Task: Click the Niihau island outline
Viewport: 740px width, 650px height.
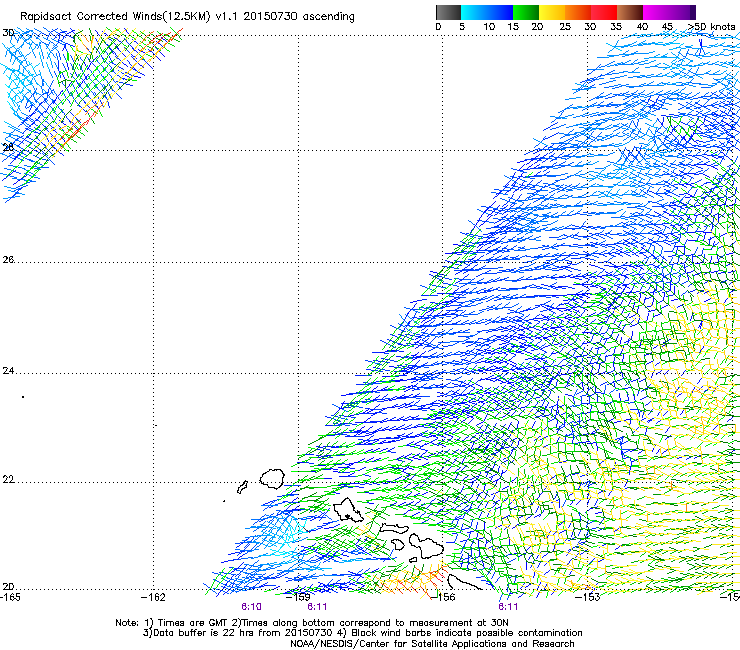Action: click(243, 487)
